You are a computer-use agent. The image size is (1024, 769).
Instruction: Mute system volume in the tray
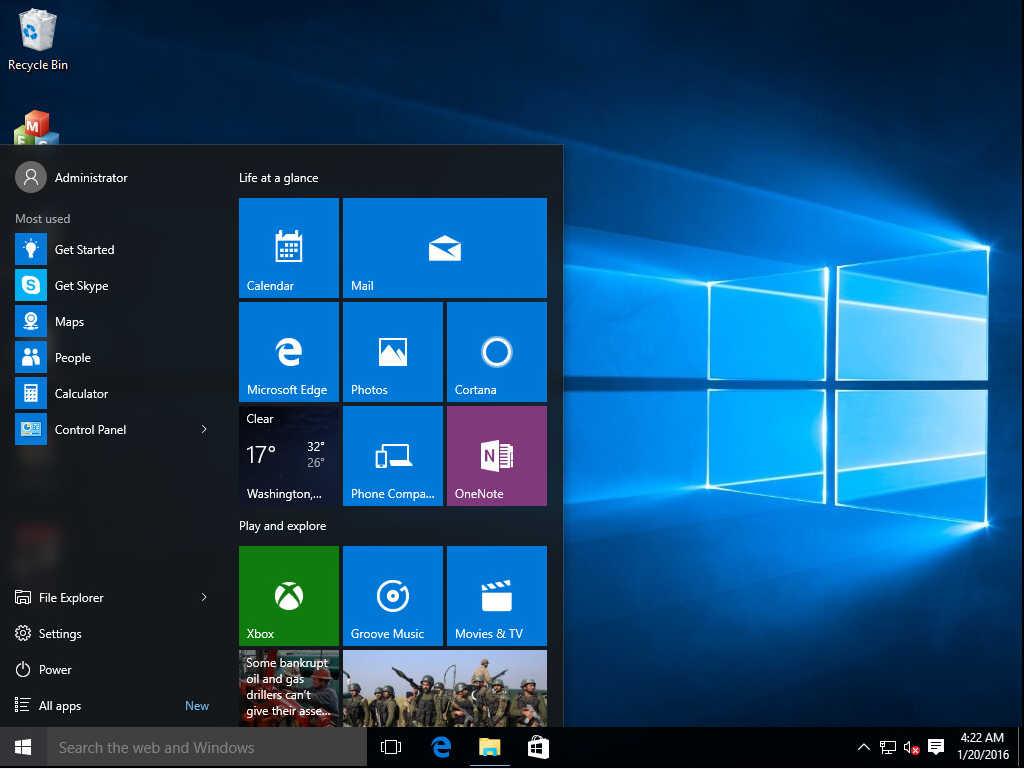[909, 747]
